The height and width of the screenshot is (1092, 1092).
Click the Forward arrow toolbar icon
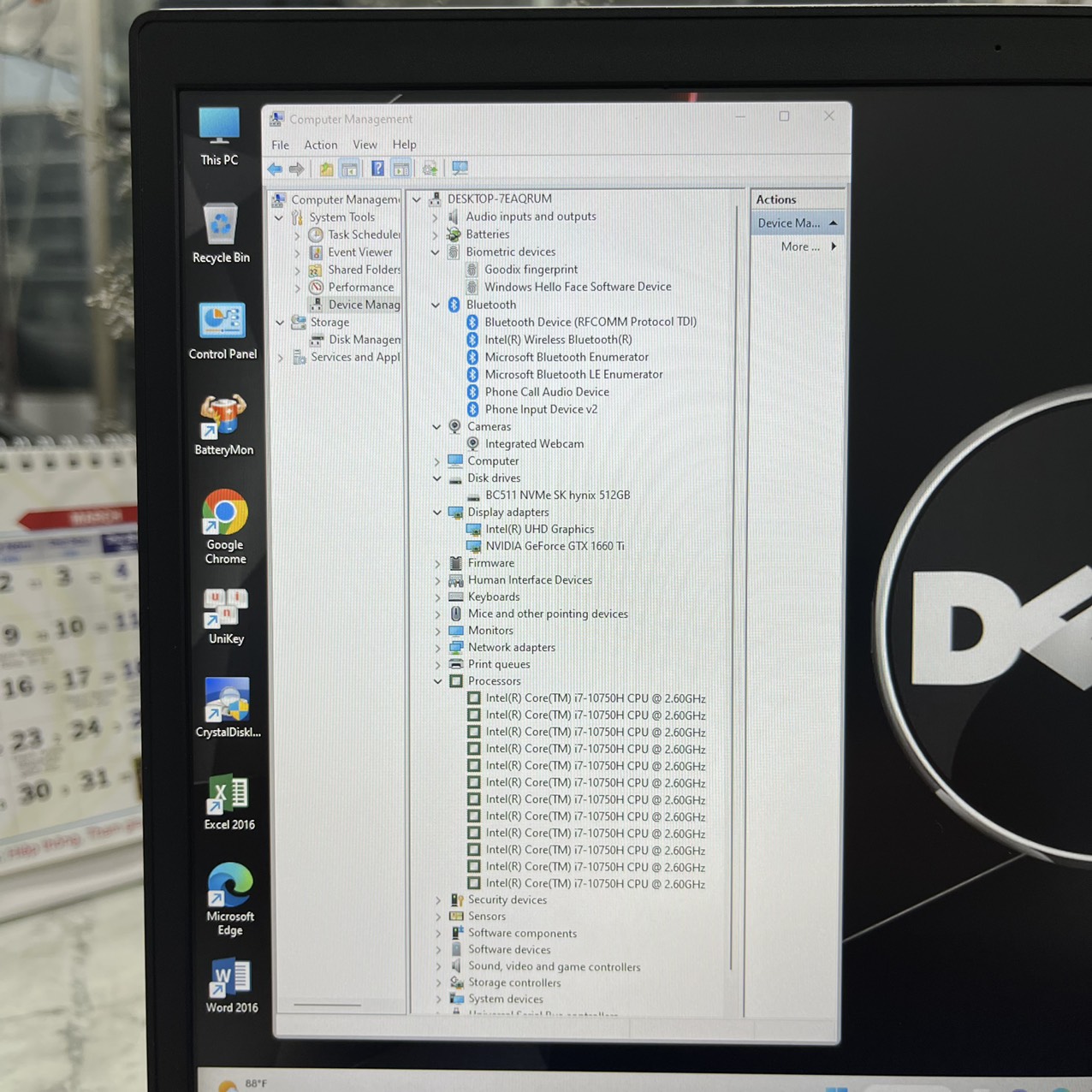pos(296,169)
